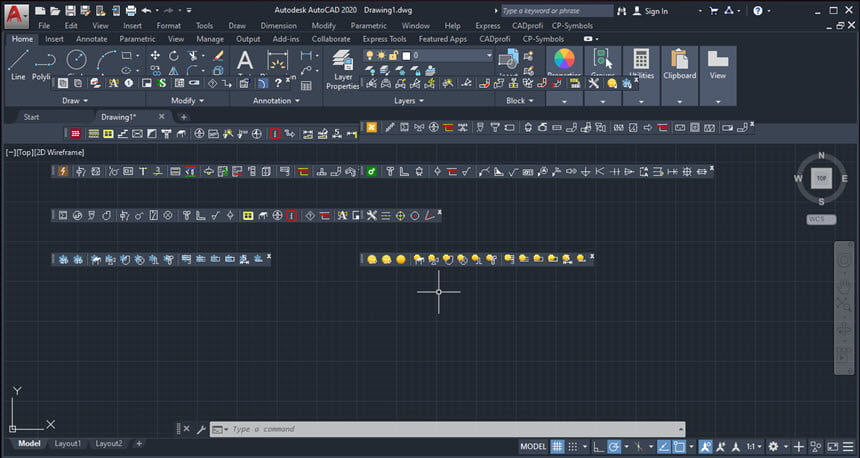Open the Start file tab
Image resolution: width=860 pixels, height=458 pixels.
31,117
